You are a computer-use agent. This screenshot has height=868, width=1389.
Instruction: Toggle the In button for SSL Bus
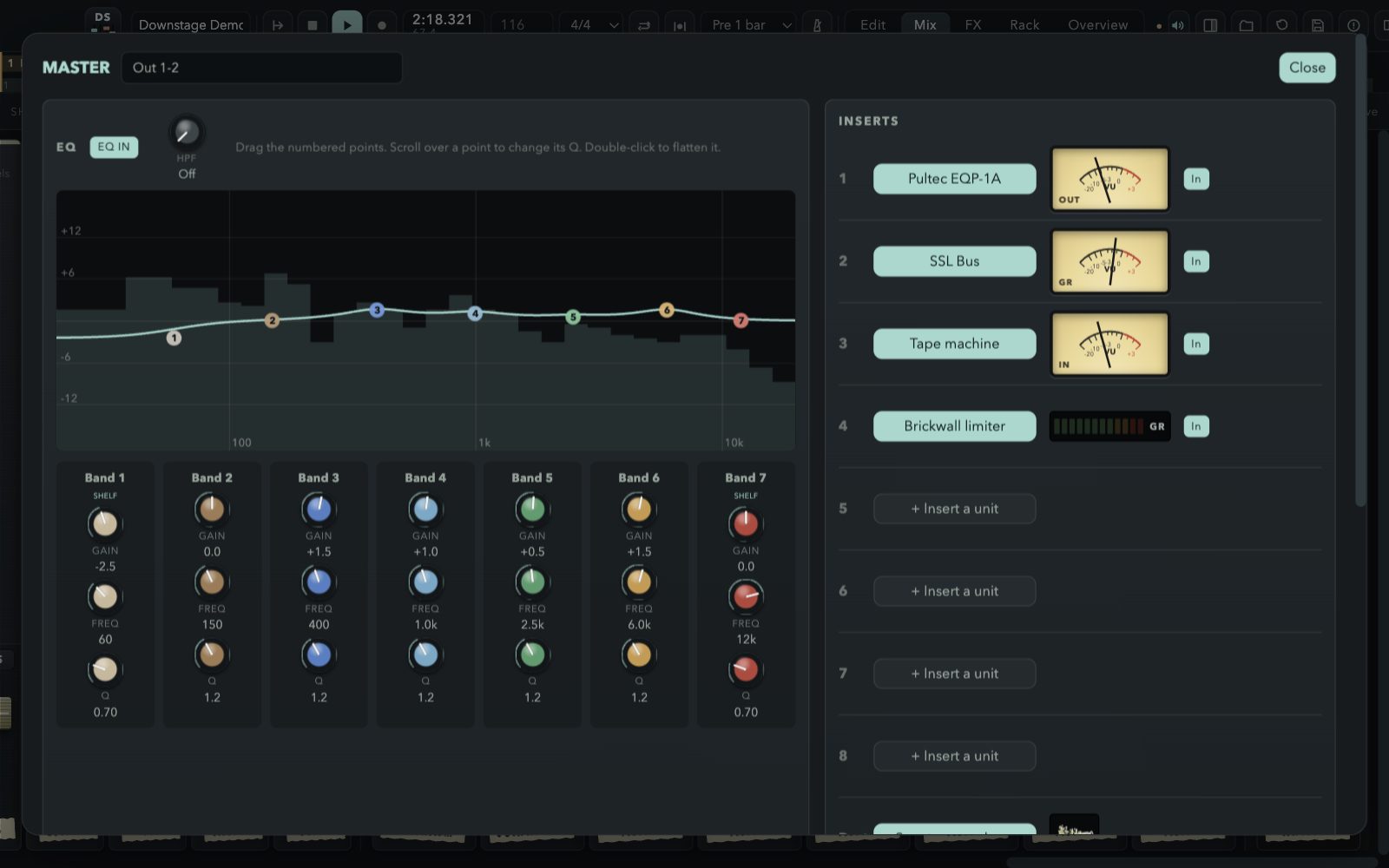point(1195,261)
